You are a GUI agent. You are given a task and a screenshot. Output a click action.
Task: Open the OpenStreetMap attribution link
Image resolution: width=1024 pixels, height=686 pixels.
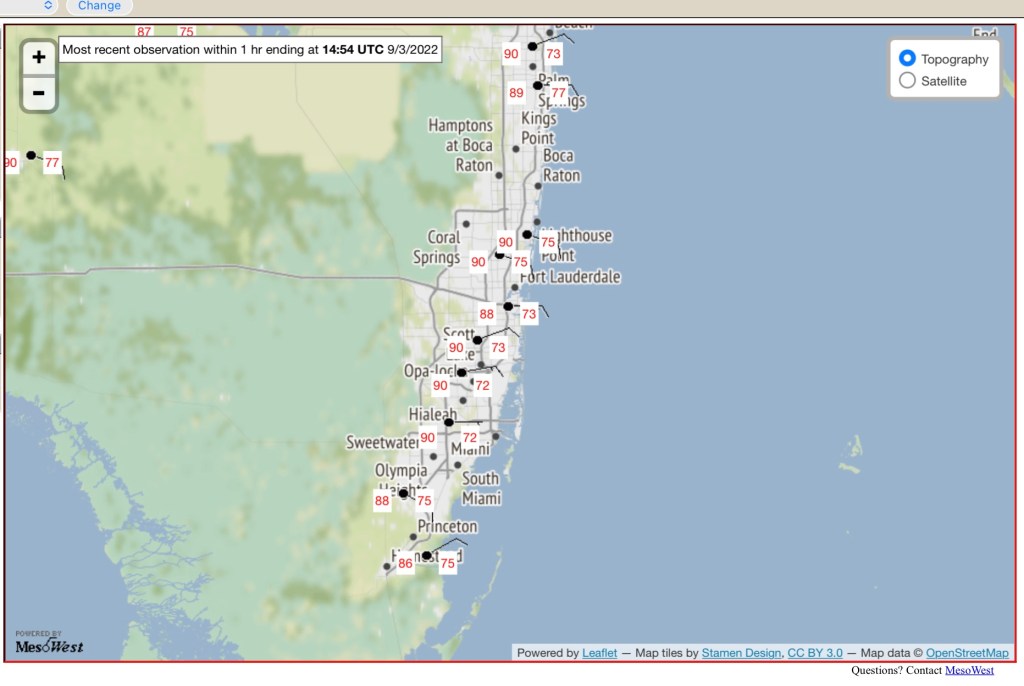[967, 653]
